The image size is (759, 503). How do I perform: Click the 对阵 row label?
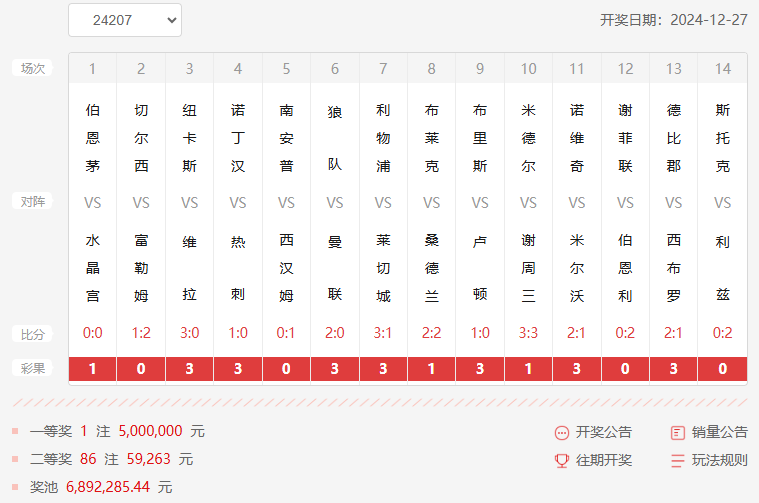32,201
